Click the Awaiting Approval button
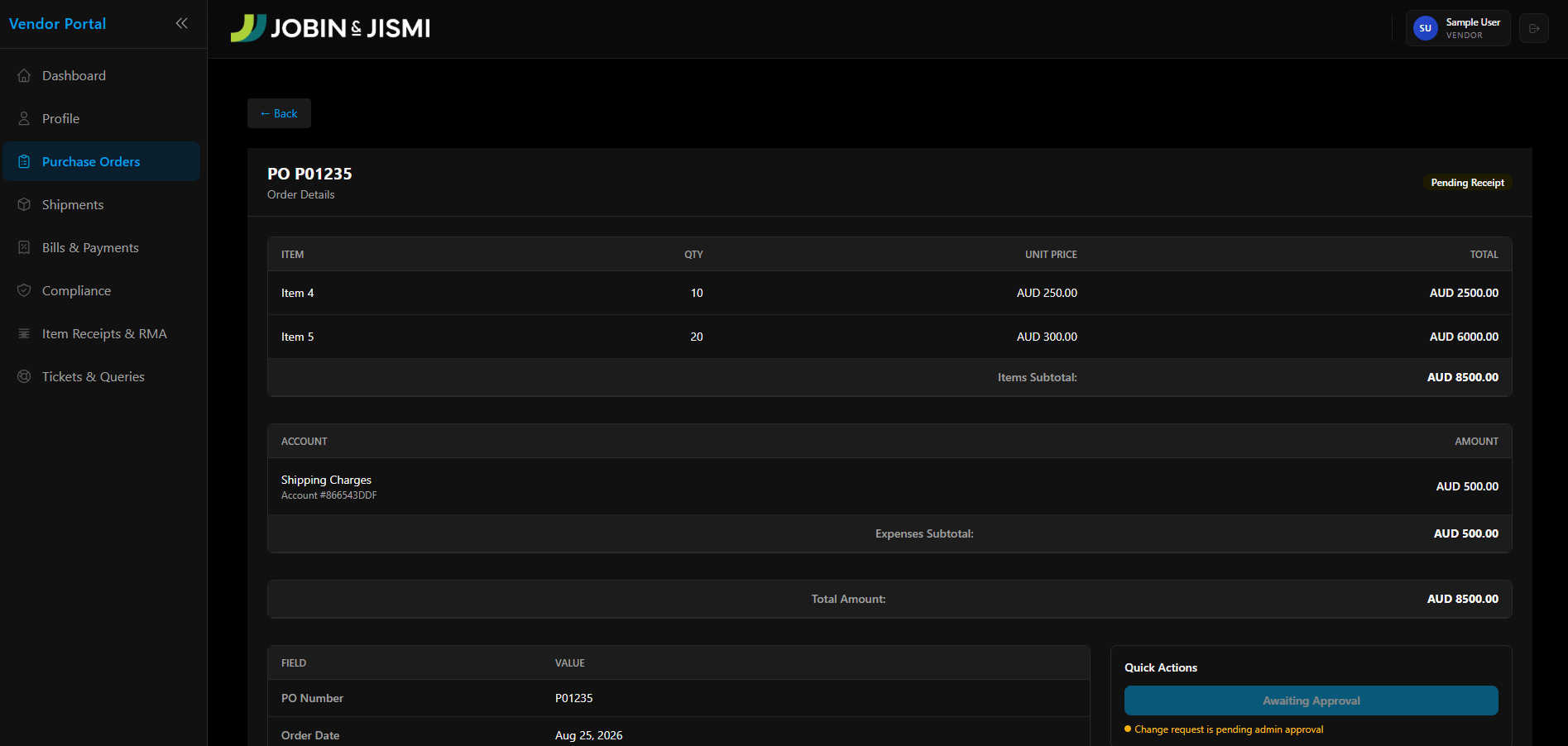This screenshot has height=746, width=1568. click(1311, 701)
